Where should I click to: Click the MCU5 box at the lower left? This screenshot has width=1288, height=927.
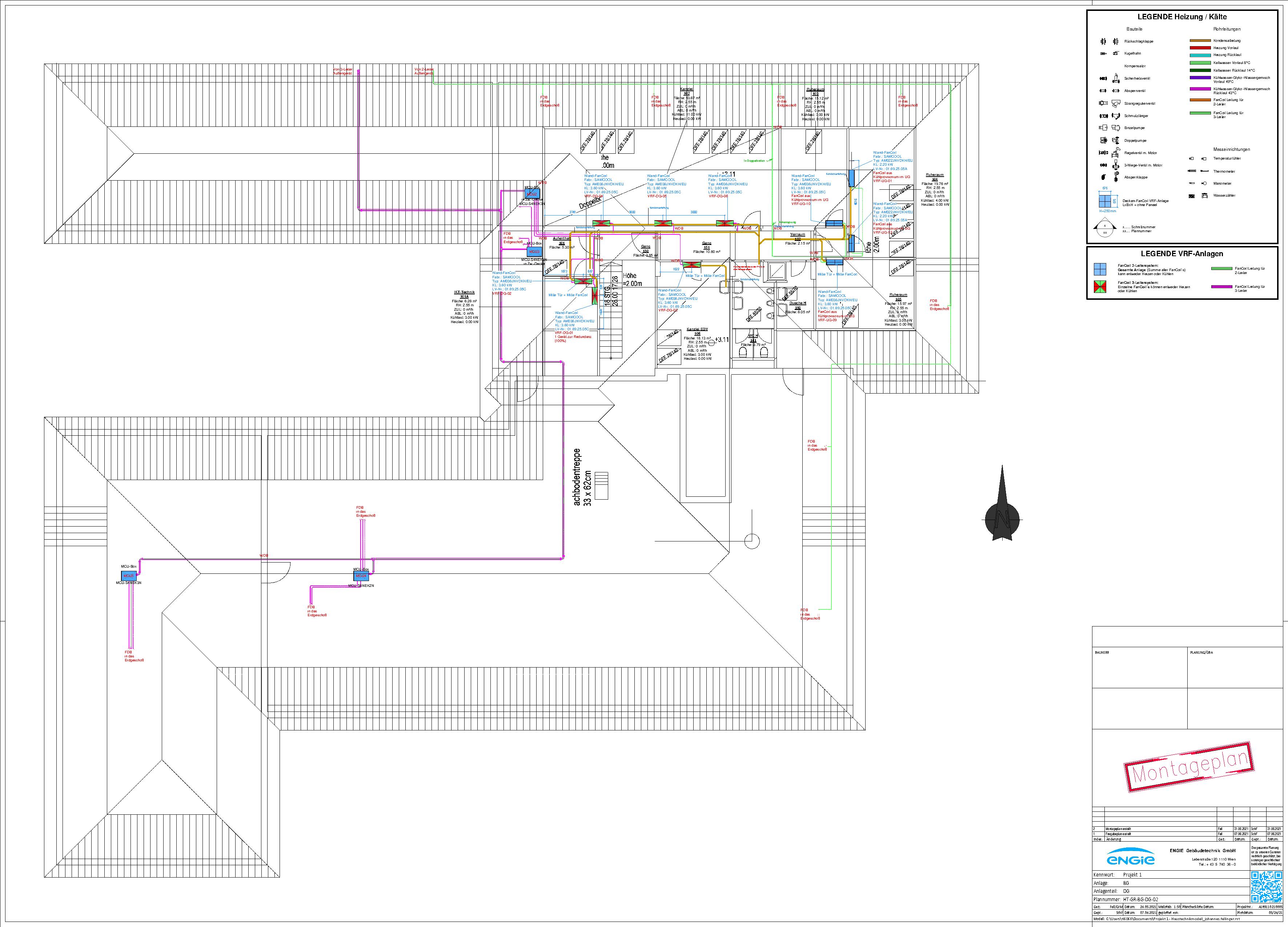coord(129,576)
